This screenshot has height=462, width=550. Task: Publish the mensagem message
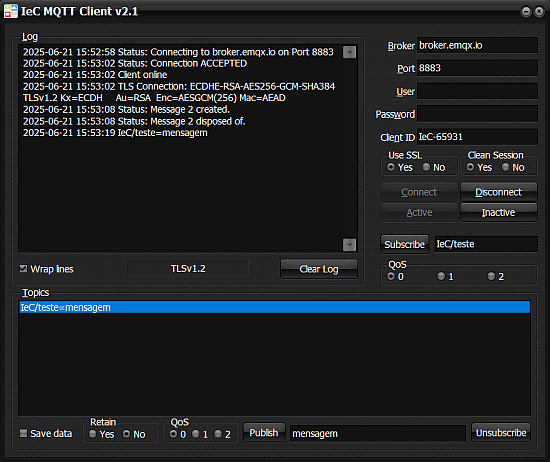point(264,433)
